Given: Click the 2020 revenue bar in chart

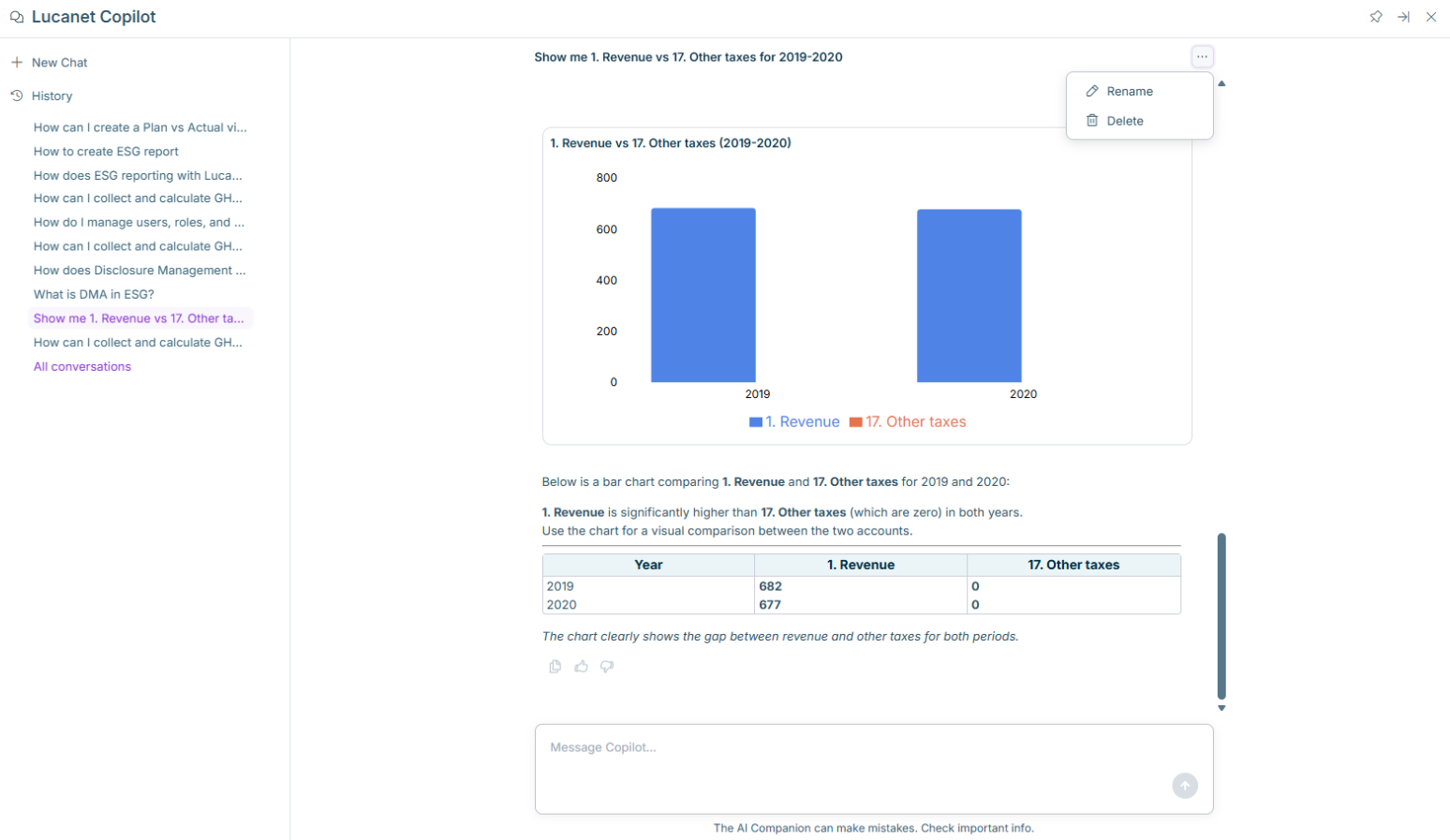Looking at the screenshot, I should coord(969,296).
